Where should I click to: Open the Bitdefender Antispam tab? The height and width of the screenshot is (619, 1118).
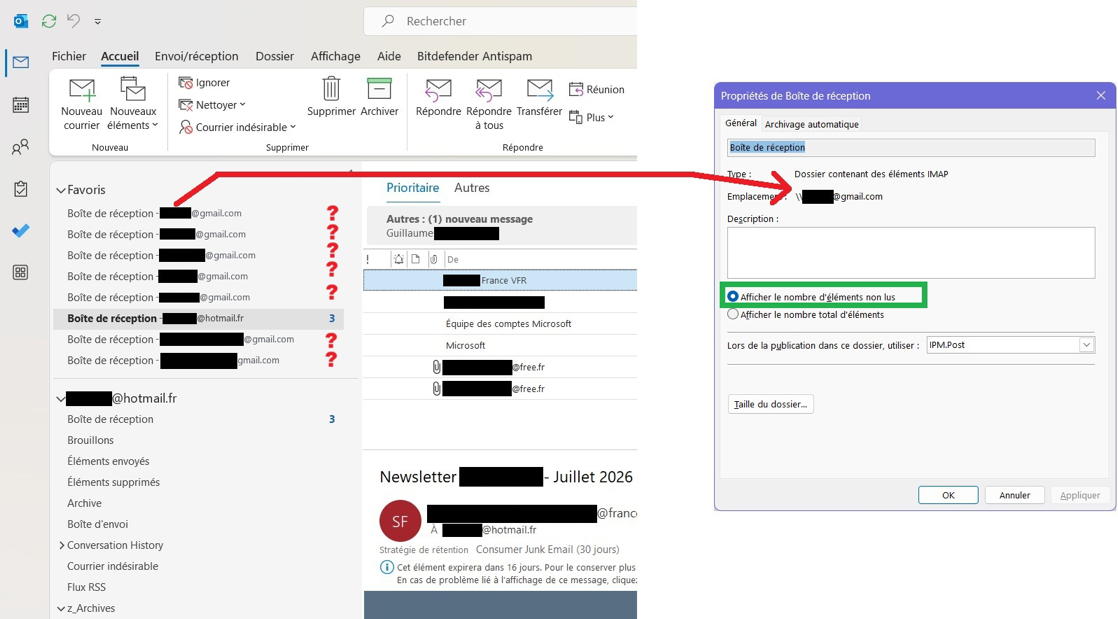(x=474, y=56)
